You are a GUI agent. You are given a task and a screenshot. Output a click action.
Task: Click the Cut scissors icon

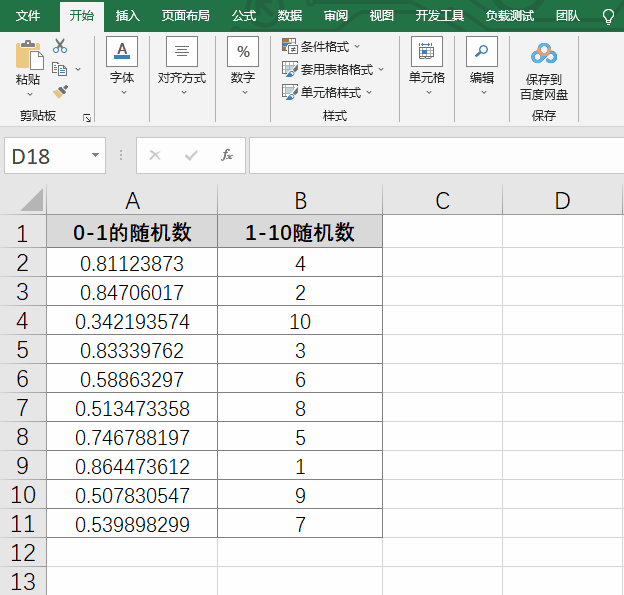[x=60, y=46]
